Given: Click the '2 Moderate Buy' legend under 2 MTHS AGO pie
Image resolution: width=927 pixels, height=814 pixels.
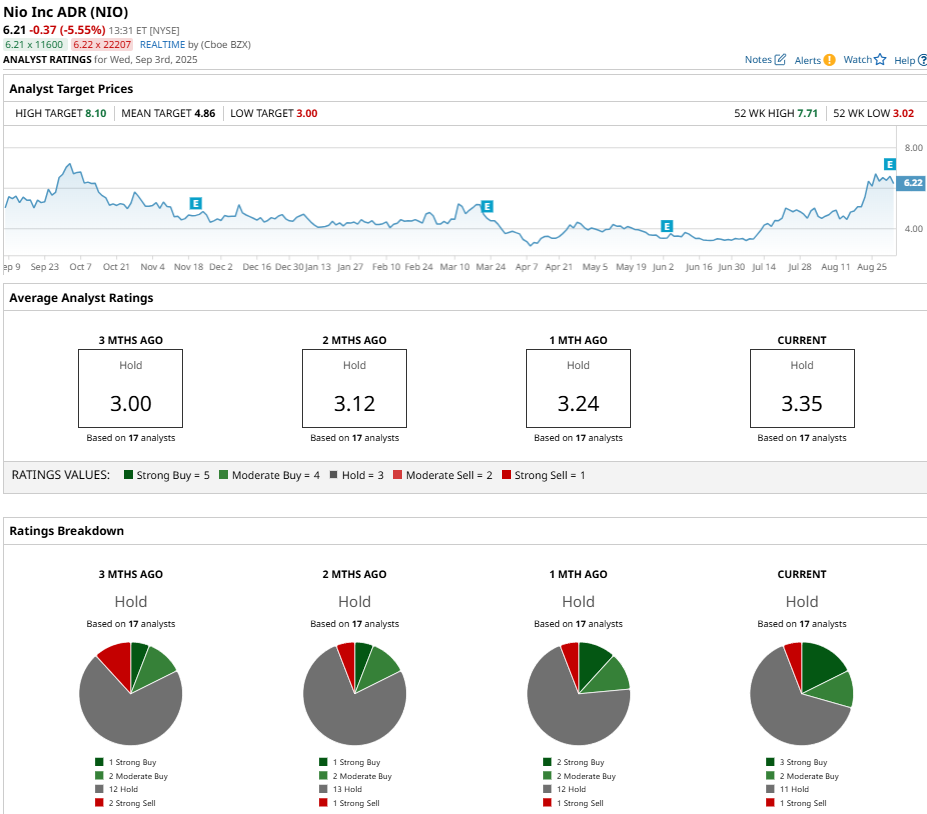Looking at the screenshot, I should coord(355,776).
